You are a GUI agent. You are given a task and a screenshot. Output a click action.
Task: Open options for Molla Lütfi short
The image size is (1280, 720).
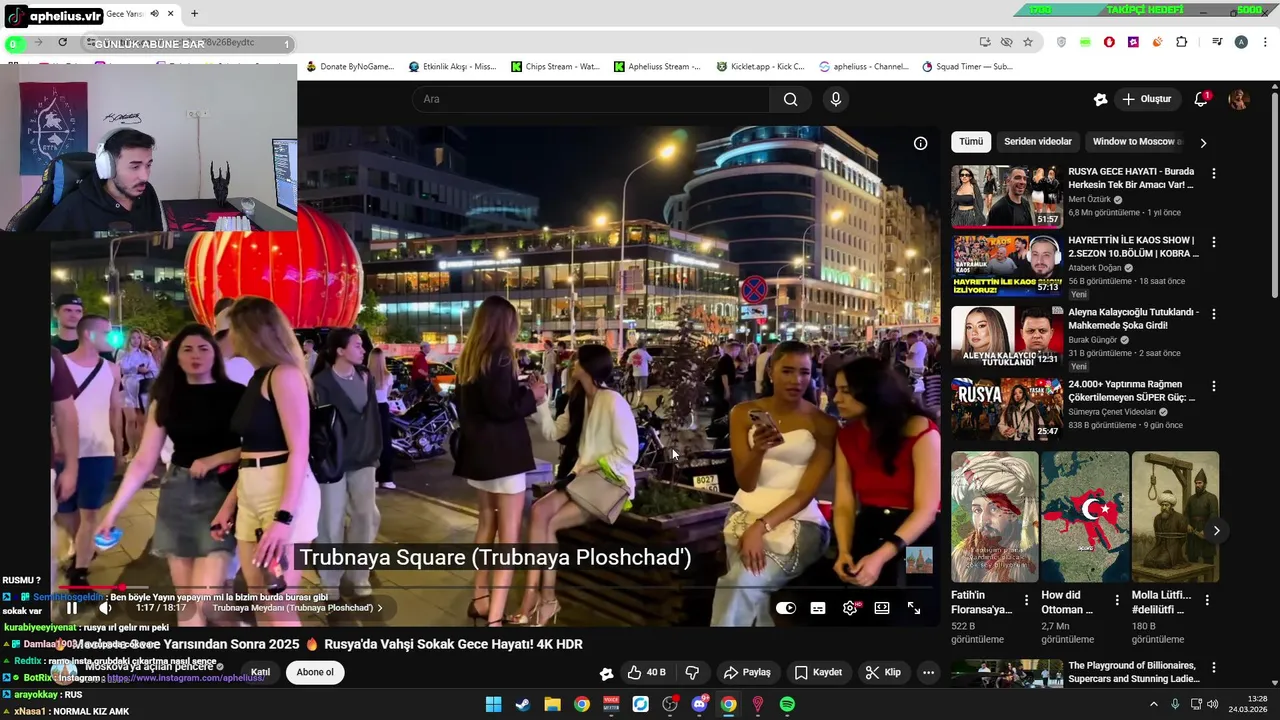1207,600
